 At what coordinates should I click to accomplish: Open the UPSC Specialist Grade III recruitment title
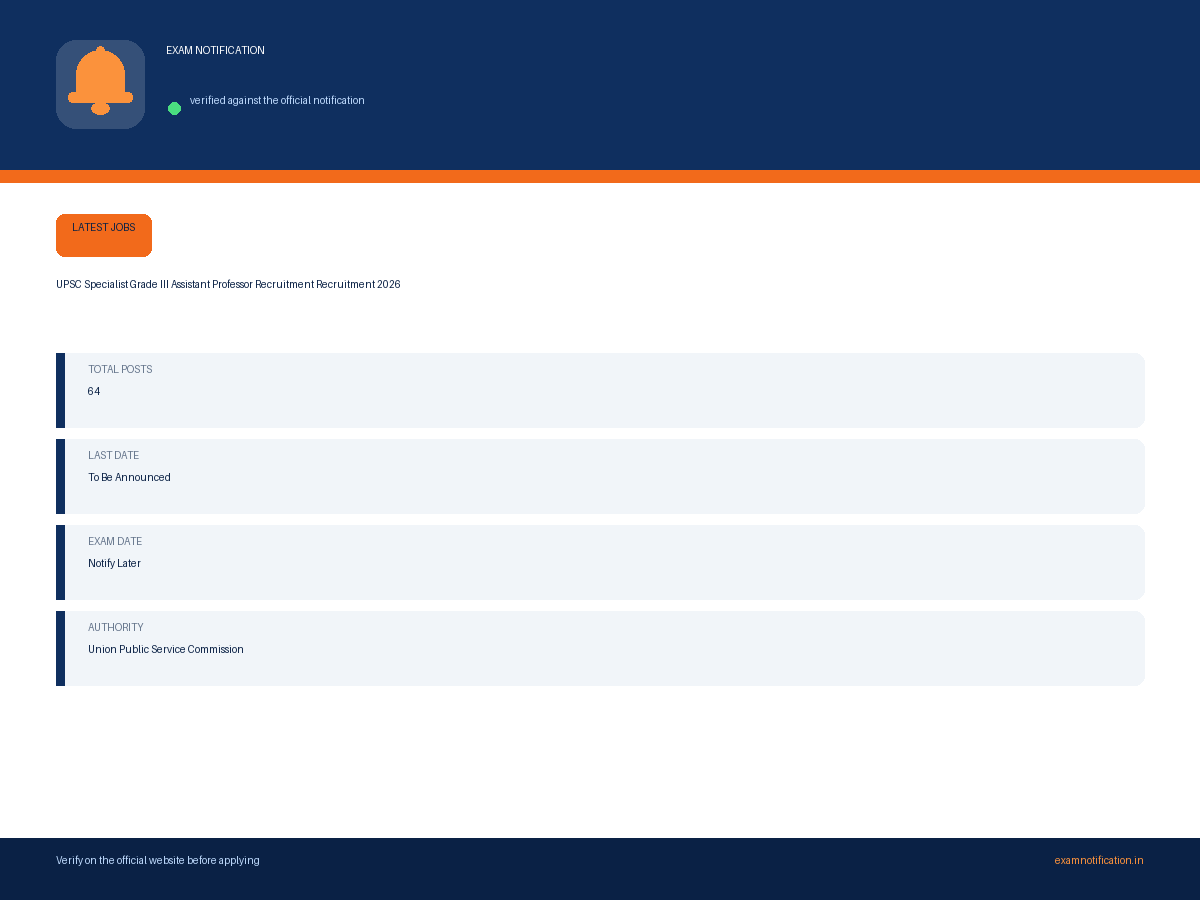(x=228, y=284)
